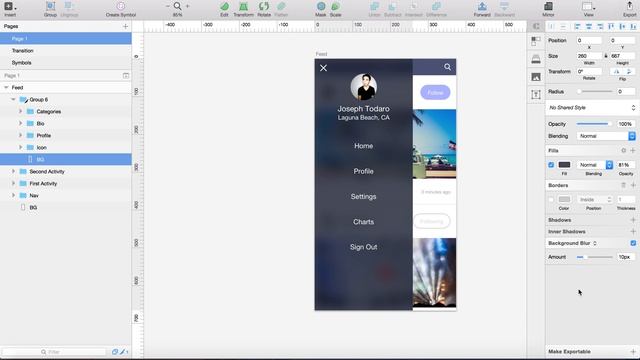Uncheck the Fill enabled checkbox
Image resolution: width=640 pixels, height=360 pixels.
click(551, 165)
